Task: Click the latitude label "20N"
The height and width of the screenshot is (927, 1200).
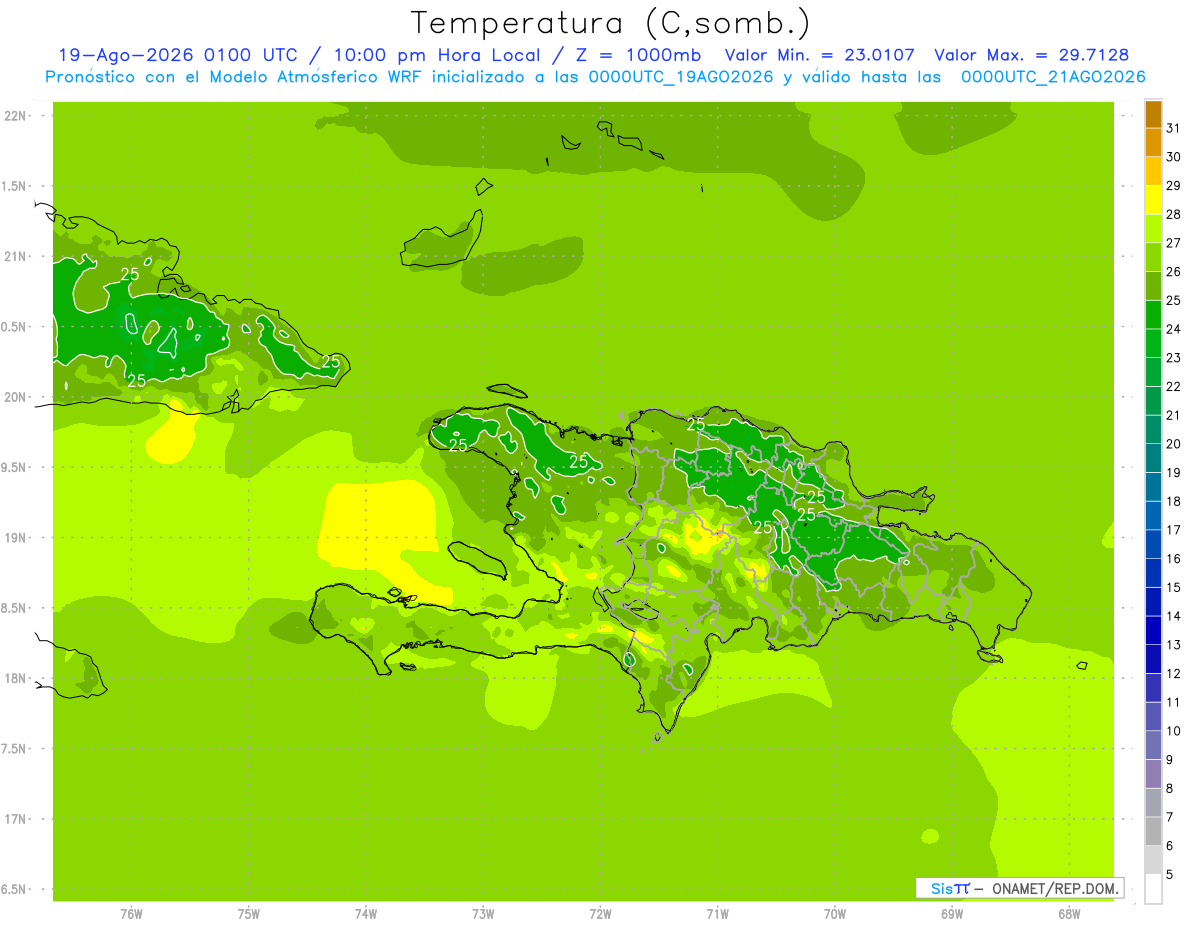Action: tap(16, 397)
